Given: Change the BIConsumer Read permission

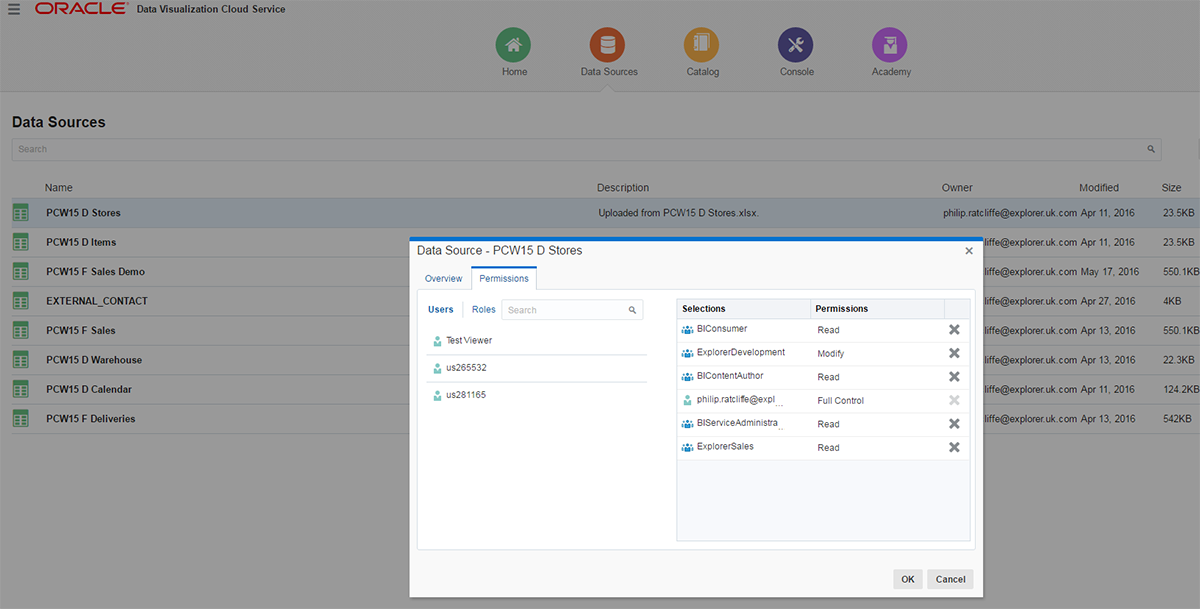Looking at the screenshot, I should [828, 330].
